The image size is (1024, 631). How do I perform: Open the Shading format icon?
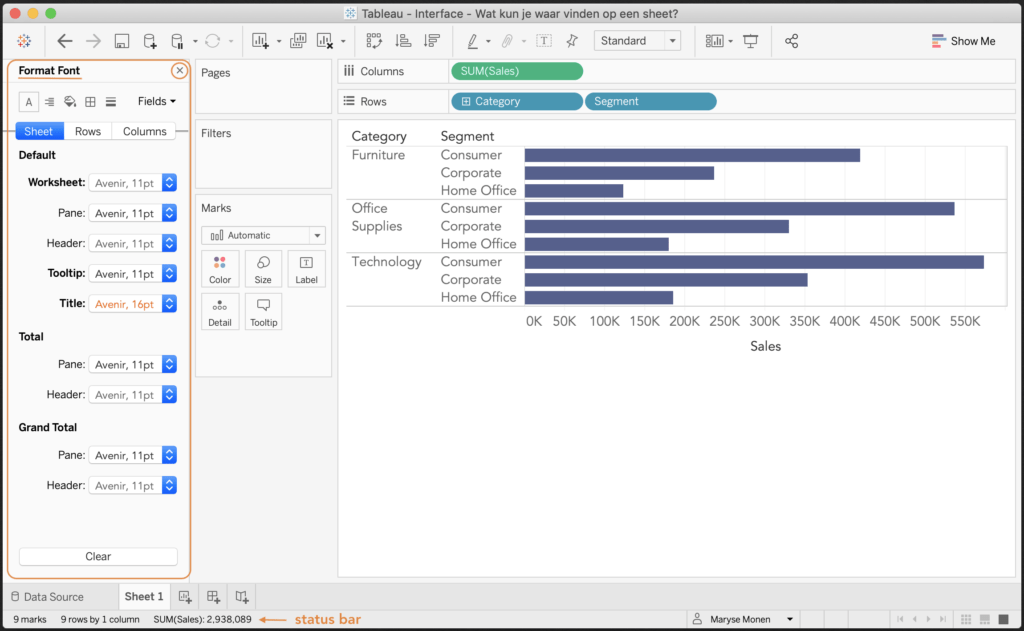(70, 101)
